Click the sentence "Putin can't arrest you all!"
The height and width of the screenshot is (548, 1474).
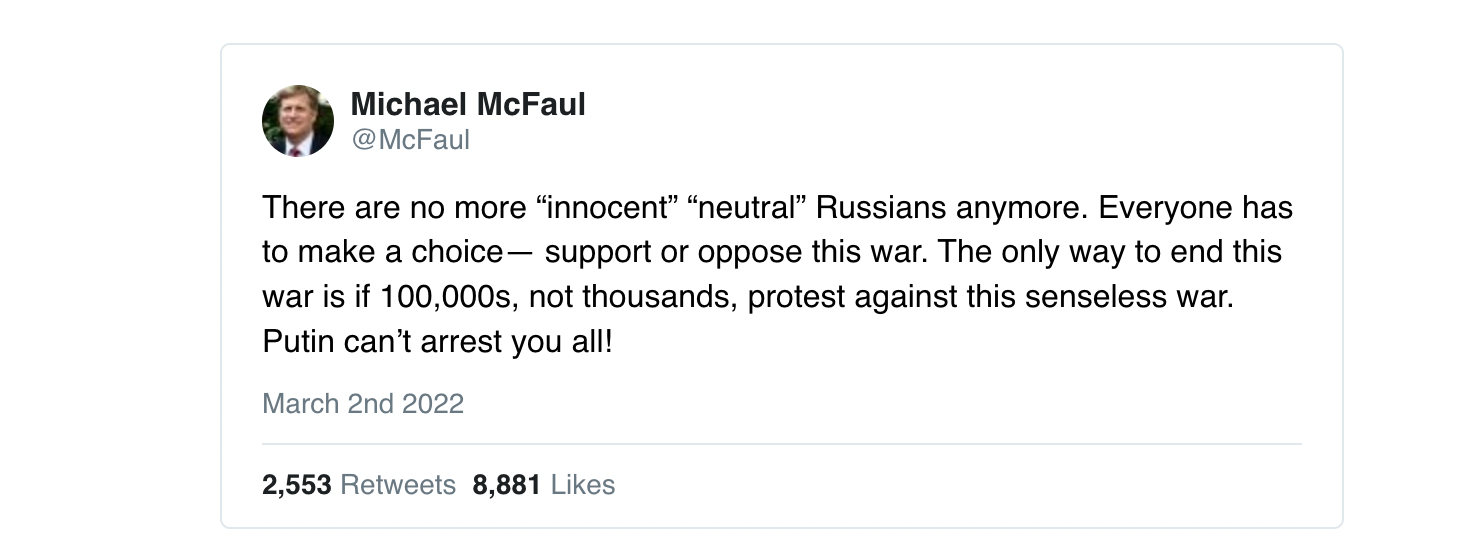[437, 343]
